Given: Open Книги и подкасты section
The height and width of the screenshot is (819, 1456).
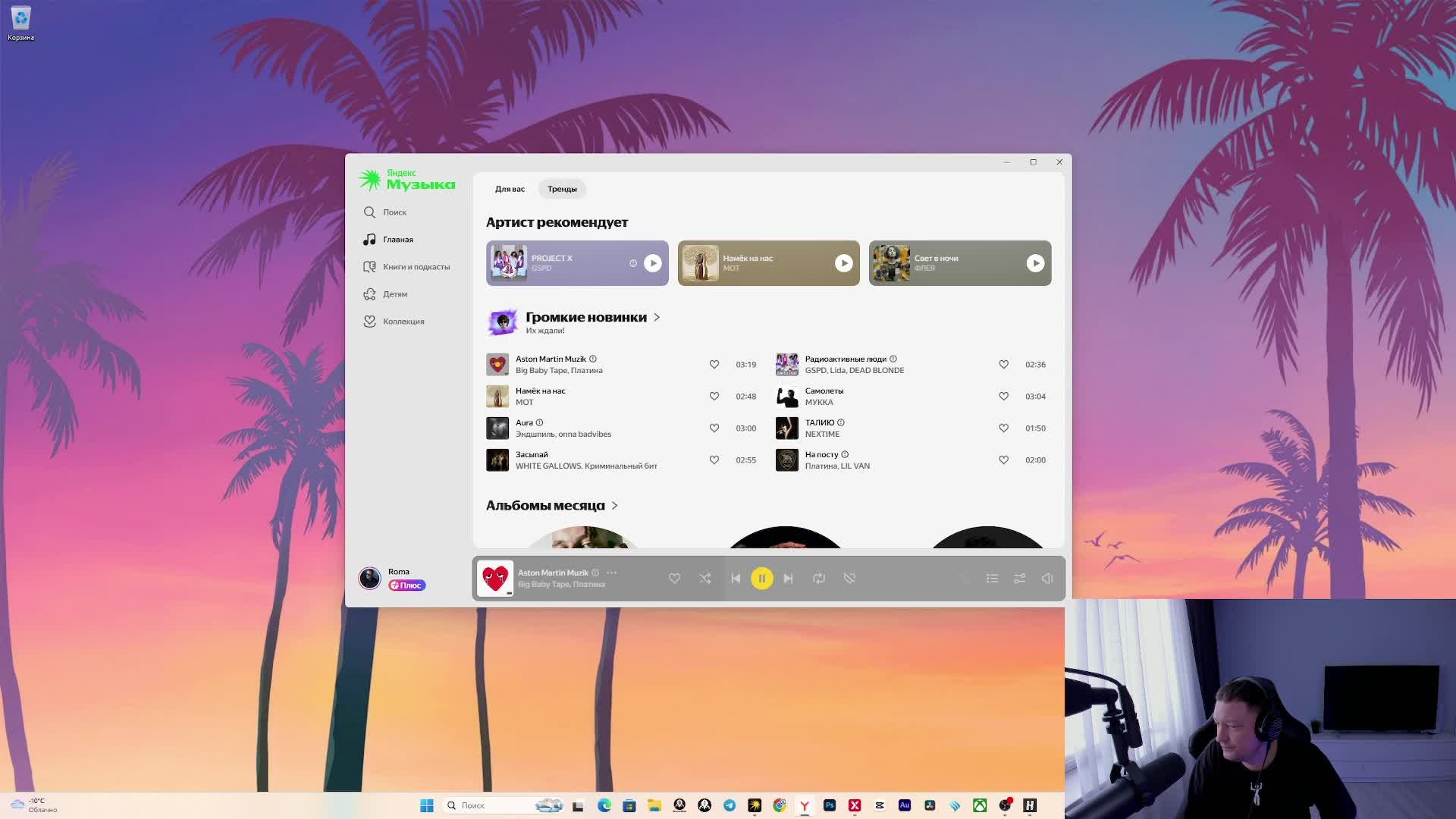Looking at the screenshot, I should (x=415, y=267).
